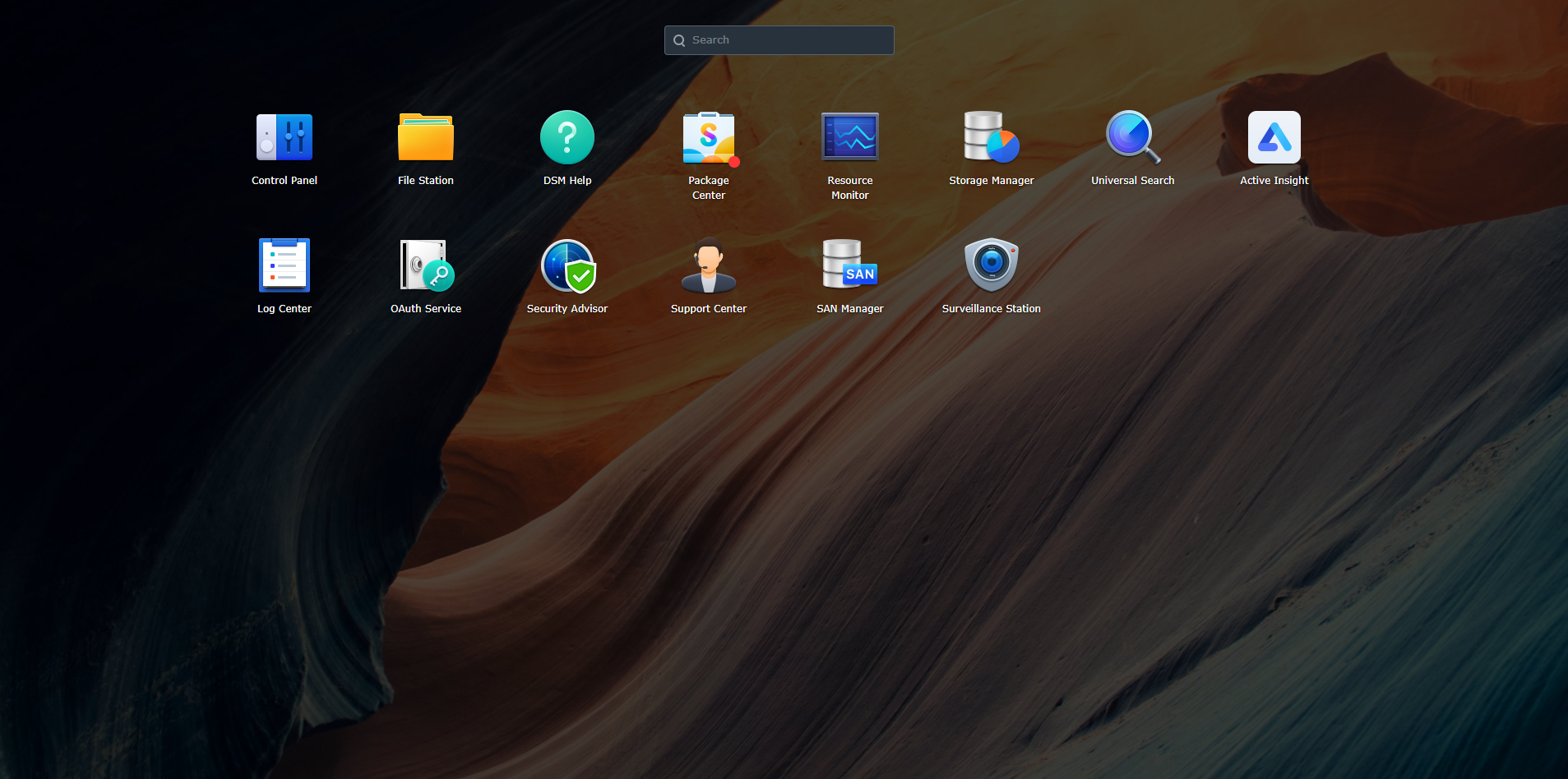This screenshot has width=1568, height=779.
Task: Click the red badge on Package Center
Action: click(734, 162)
